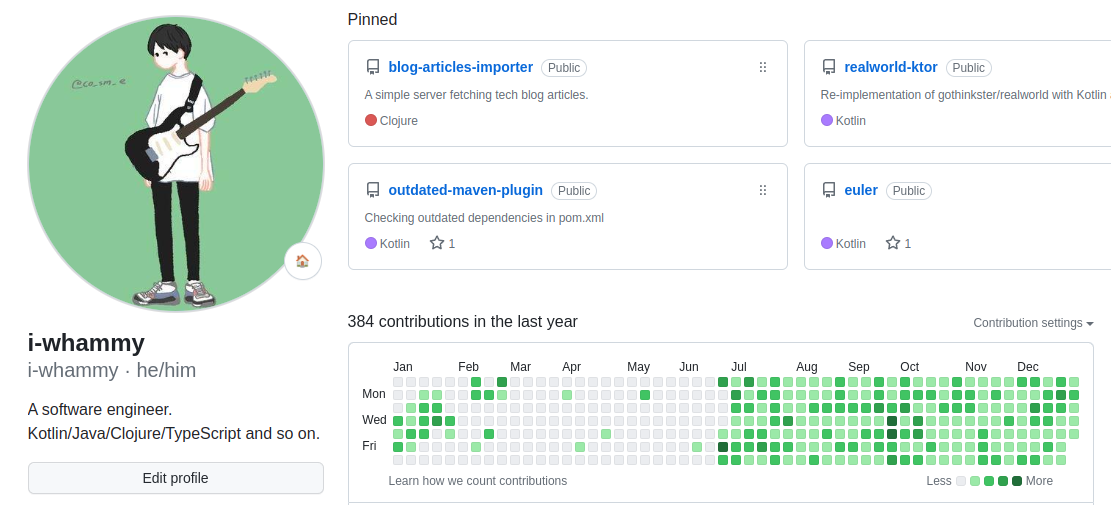Open the Contribution settings dropdown
Screen dimensions: 1111x505
1033,323
